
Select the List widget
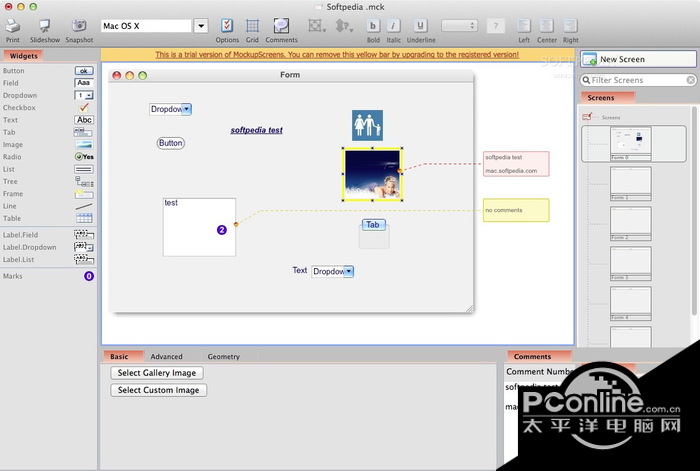click(48, 169)
